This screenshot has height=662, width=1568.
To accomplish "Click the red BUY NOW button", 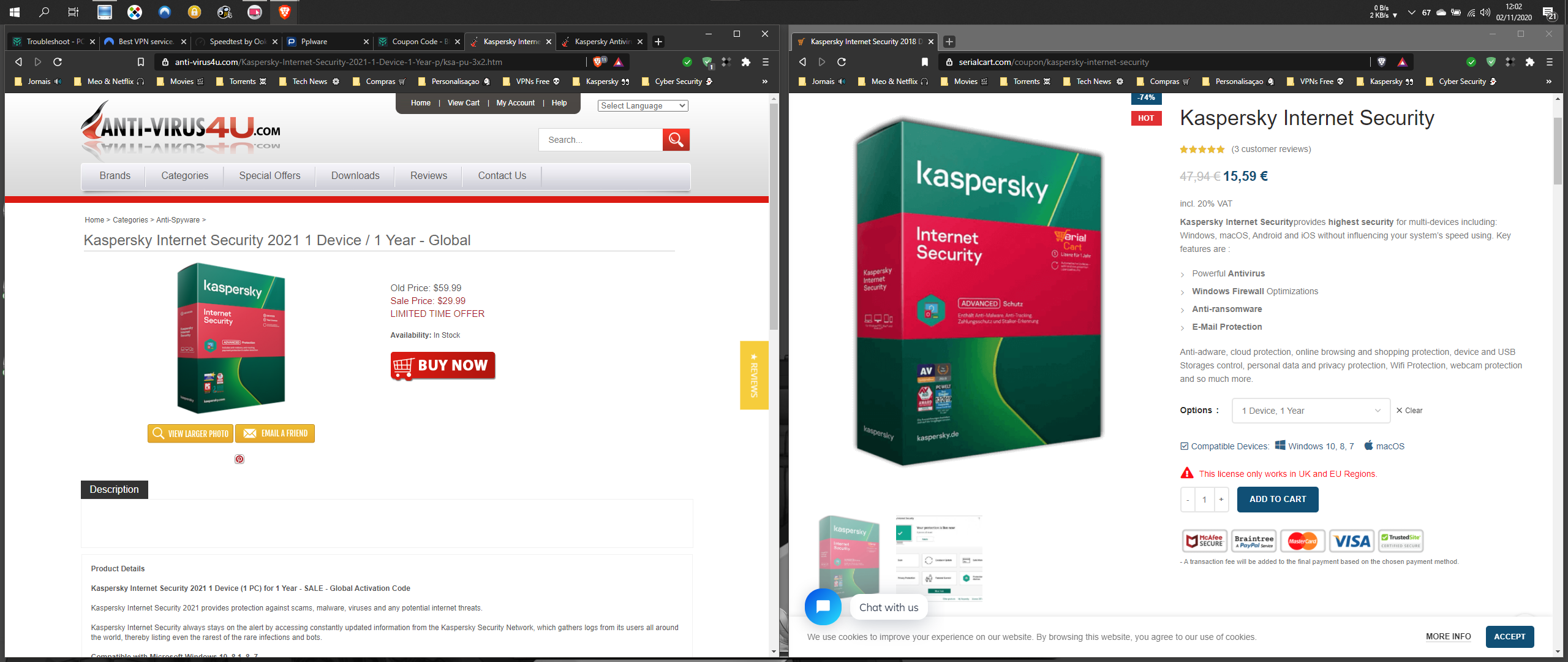I will pos(443,365).
